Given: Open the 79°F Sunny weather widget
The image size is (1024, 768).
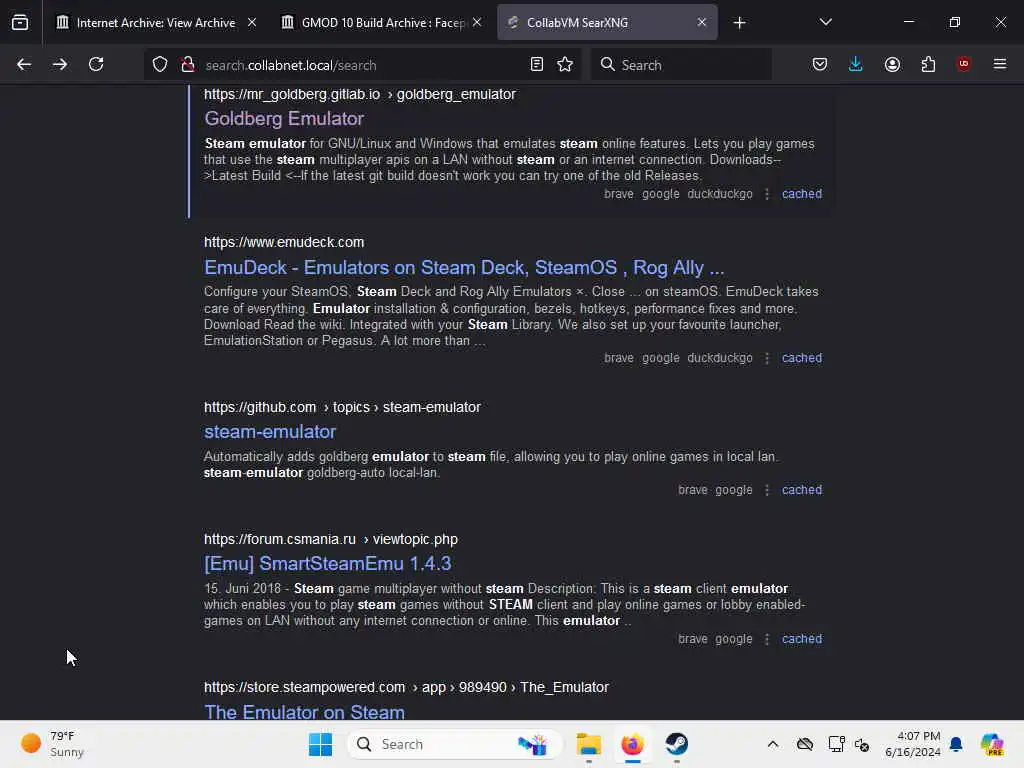Looking at the screenshot, I should (54, 744).
